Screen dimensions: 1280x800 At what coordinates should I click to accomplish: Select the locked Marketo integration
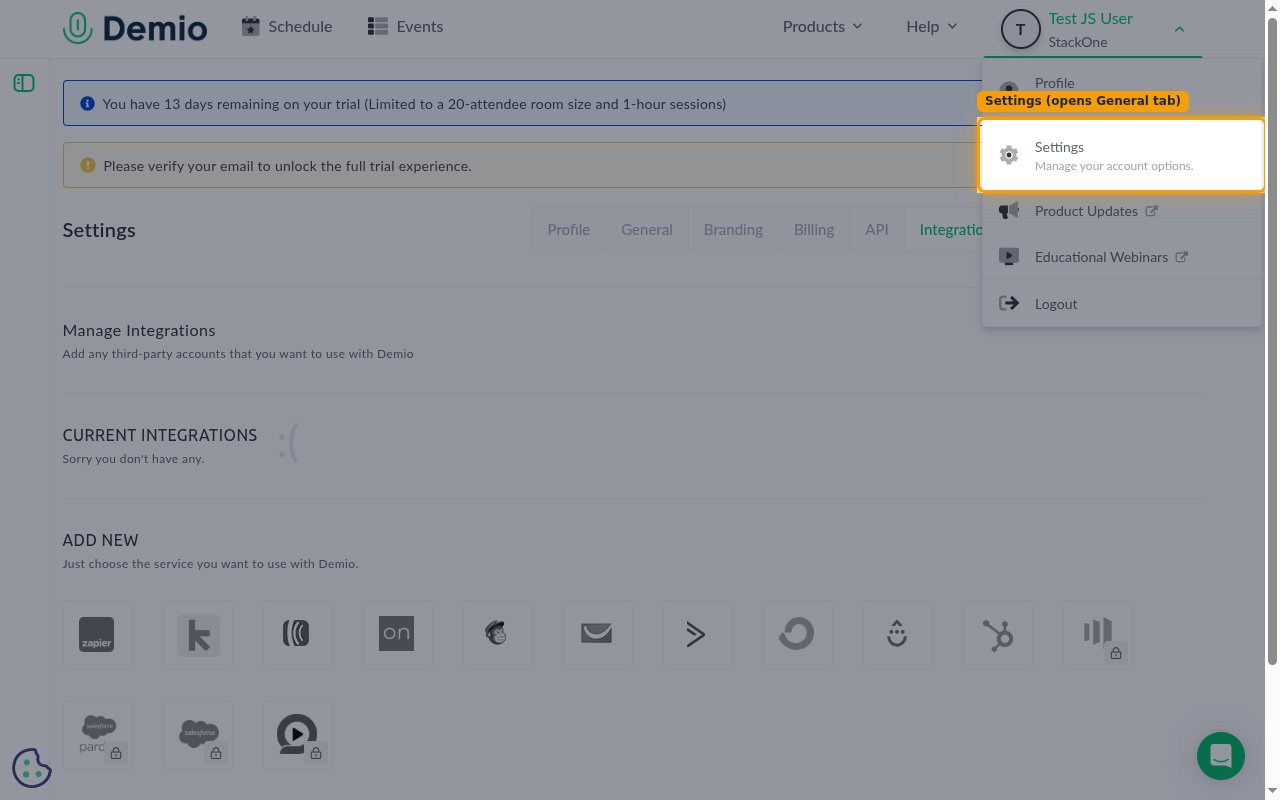(1098, 635)
